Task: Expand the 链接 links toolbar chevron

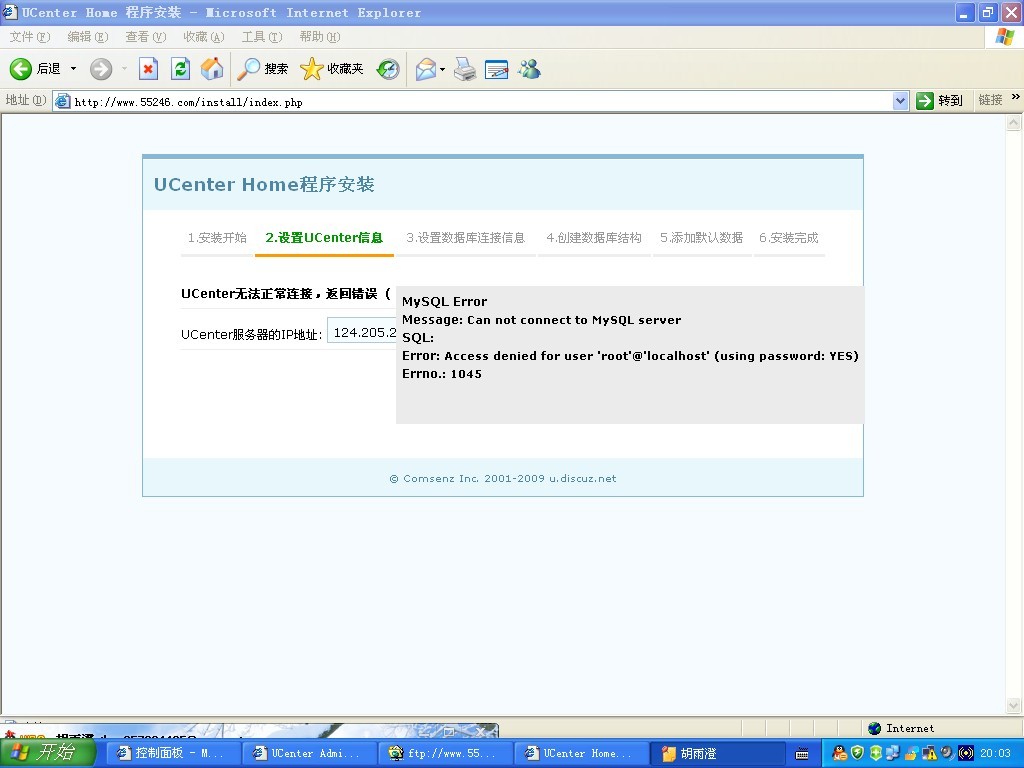Action: [x=1015, y=98]
